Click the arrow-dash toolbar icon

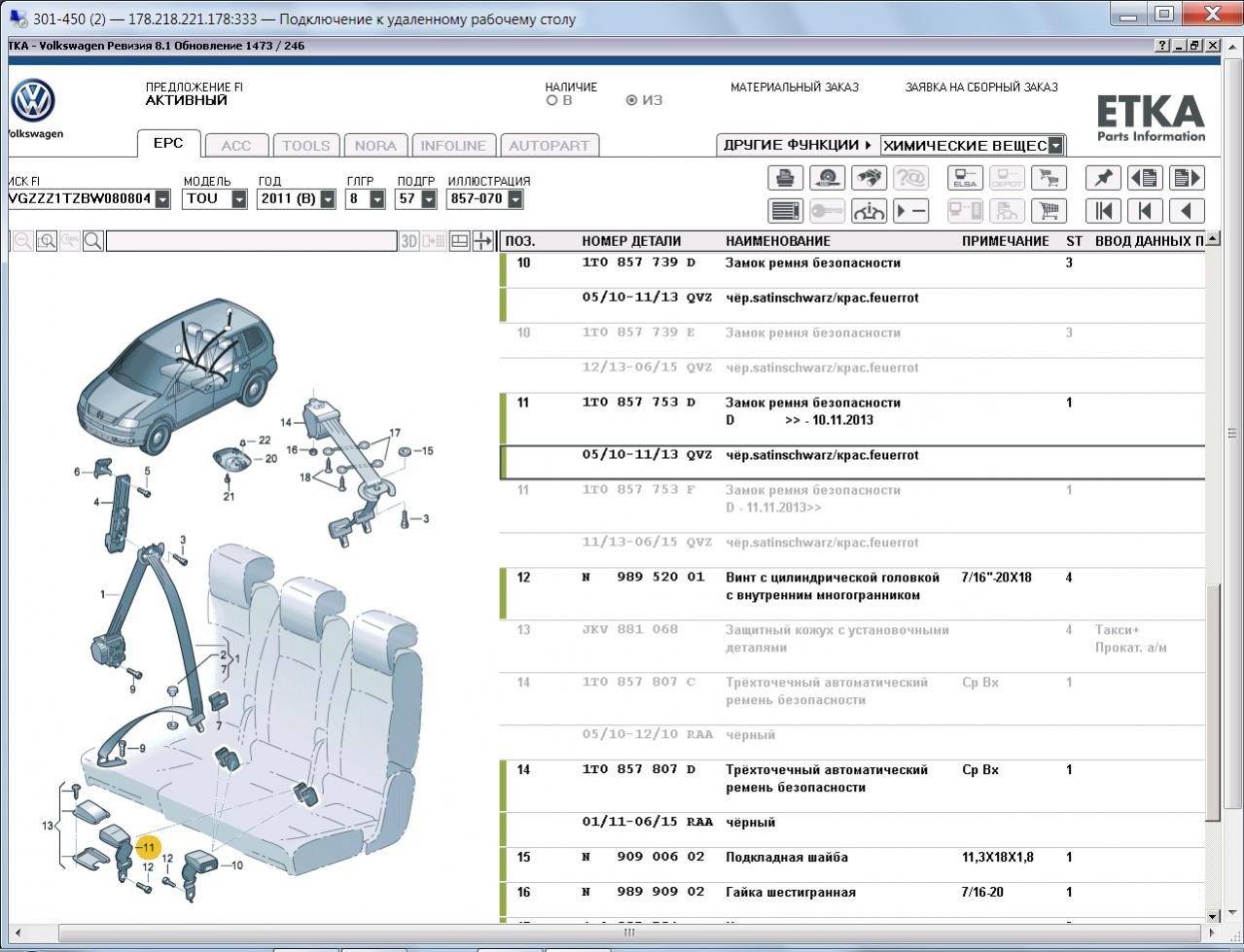coord(911,211)
